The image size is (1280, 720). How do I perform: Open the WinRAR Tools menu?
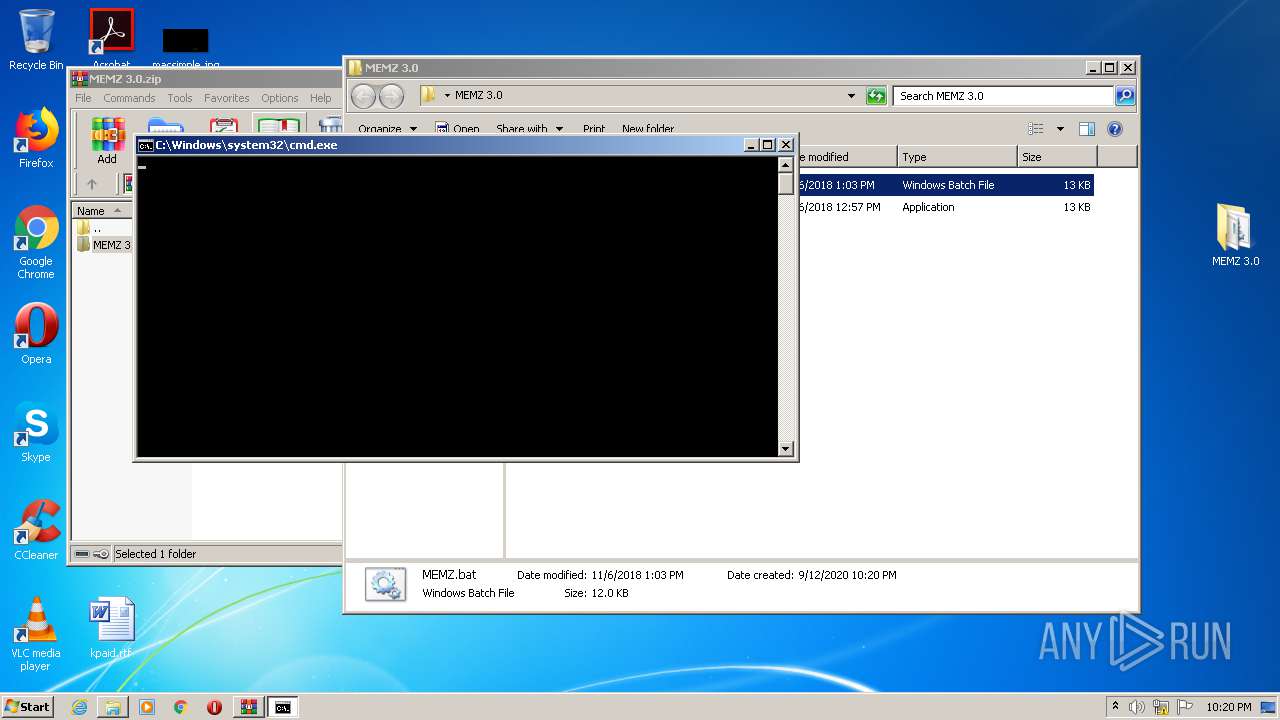[x=180, y=98]
